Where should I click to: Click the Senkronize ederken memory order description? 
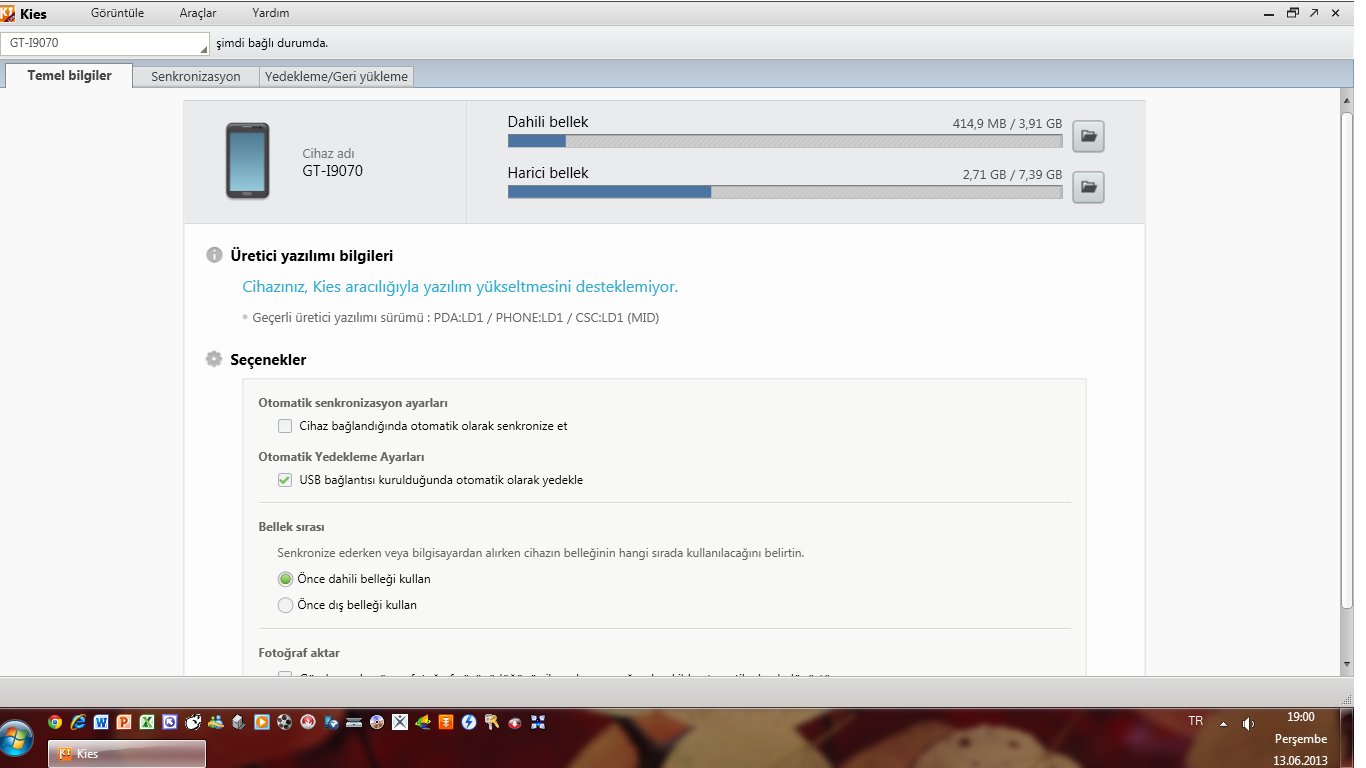click(x=541, y=552)
